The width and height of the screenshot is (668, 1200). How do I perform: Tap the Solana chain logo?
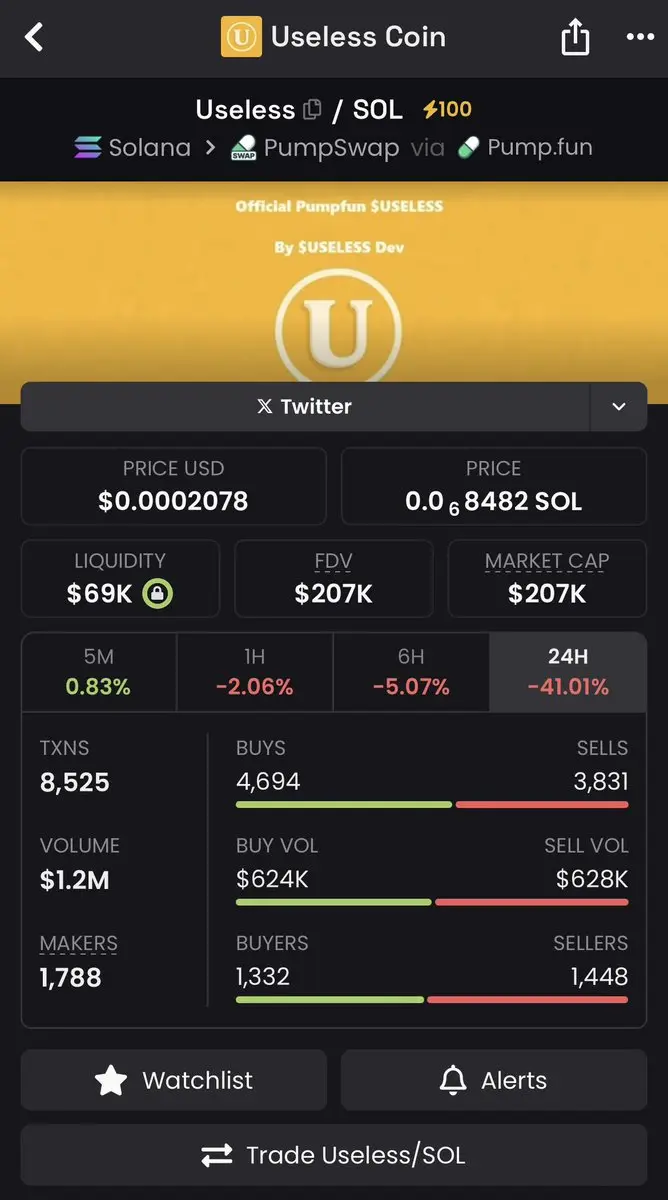[88, 148]
